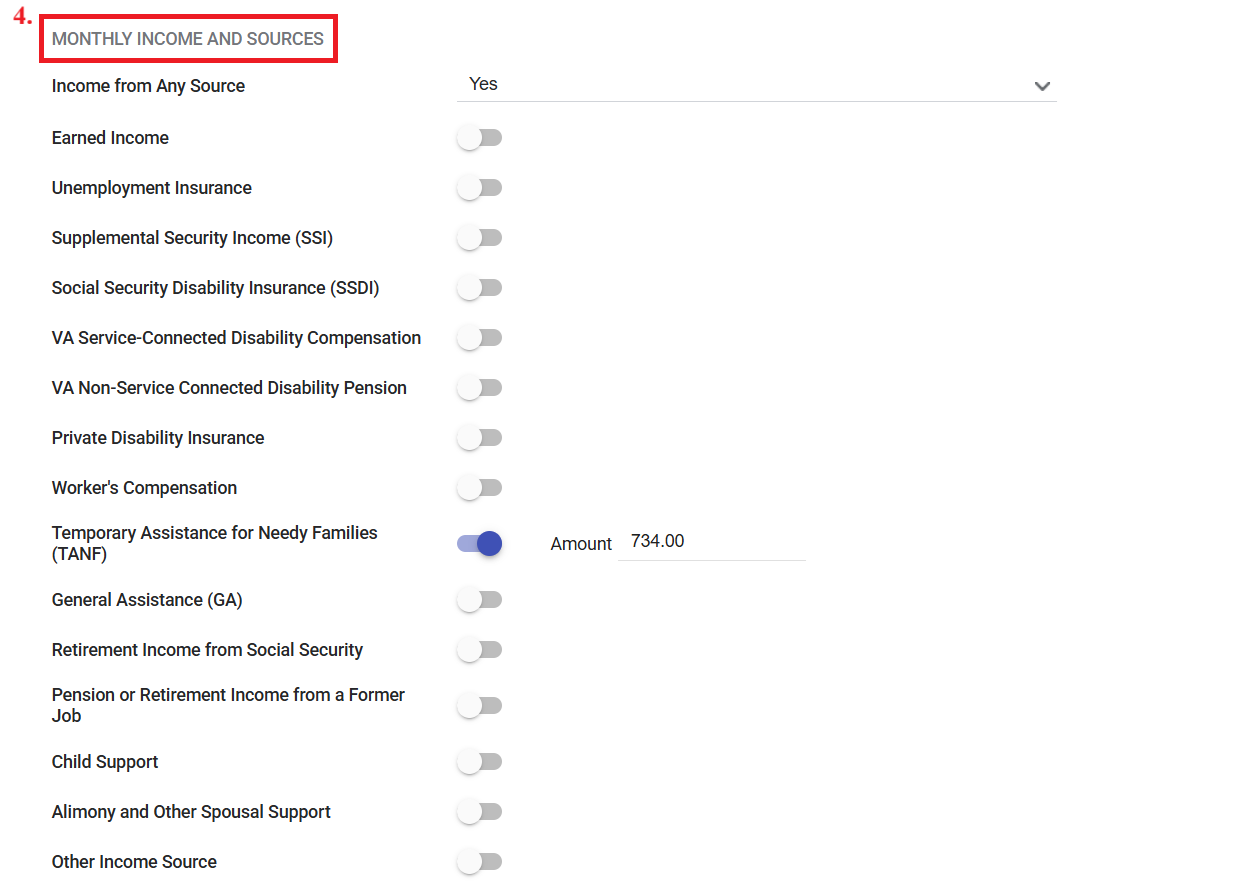The height and width of the screenshot is (885, 1255).
Task: Enable the Private Disability Insurance switch
Action: tap(479, 438)
